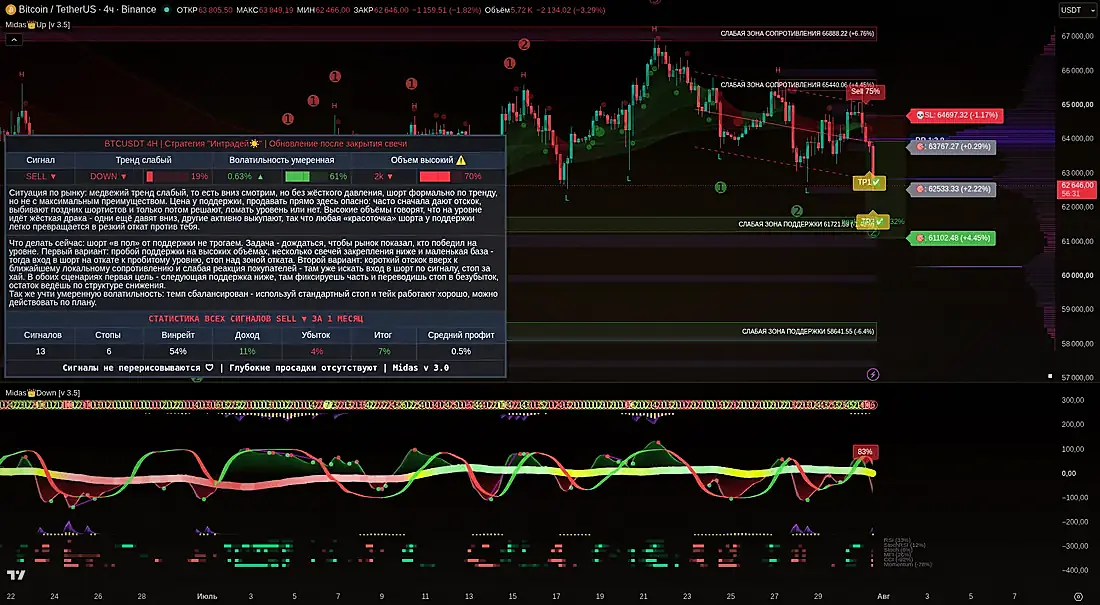Click the Волатильность умеренная header
The width and height of the screenshot is (1100, 605).
click(x=281, y=160)
